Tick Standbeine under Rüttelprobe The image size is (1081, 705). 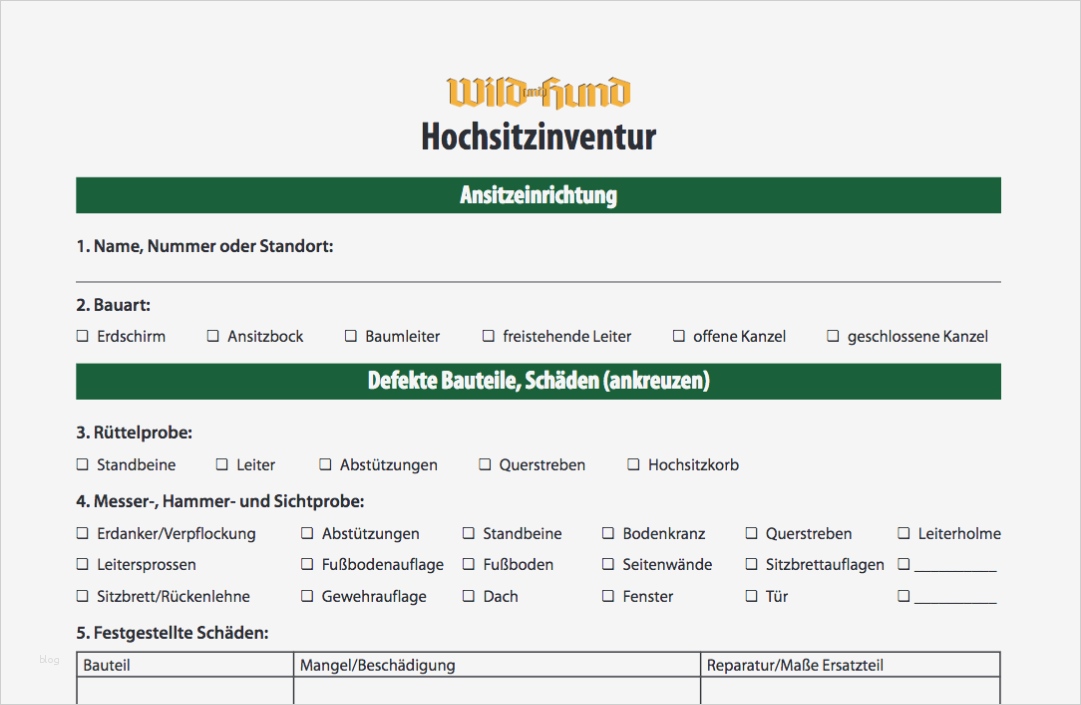(x=83, y=464)
